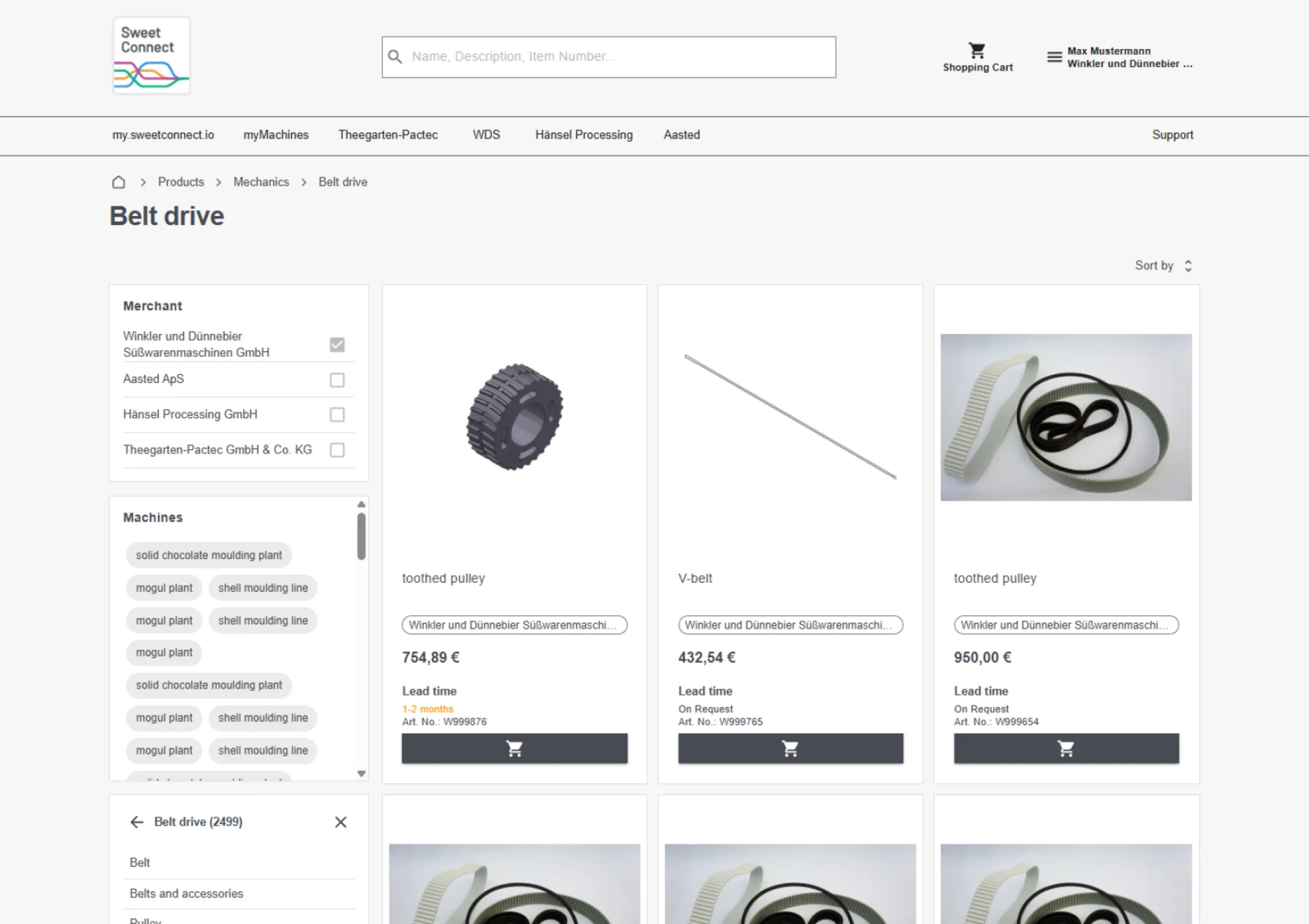Add item W999654 to cart

(1066, 748)
